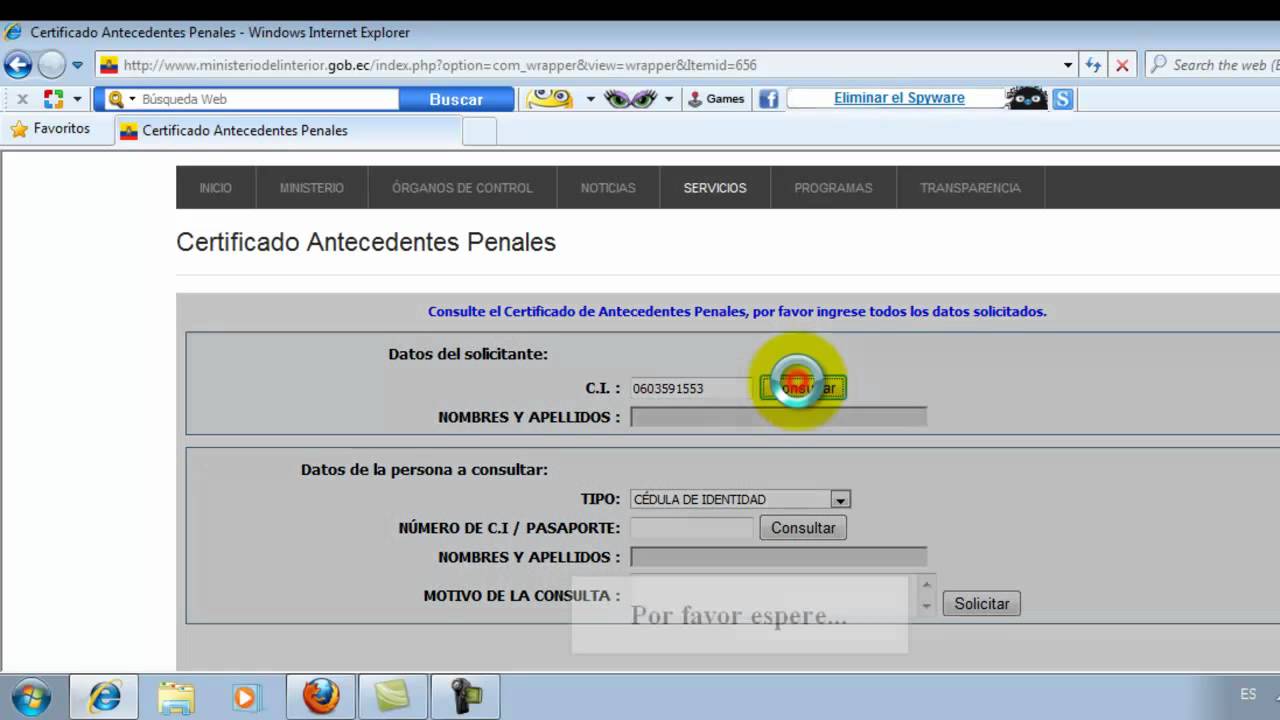Open the recent pages dropdown arrow
Viewport: 1280px width, 720px height.
(77, 65)
